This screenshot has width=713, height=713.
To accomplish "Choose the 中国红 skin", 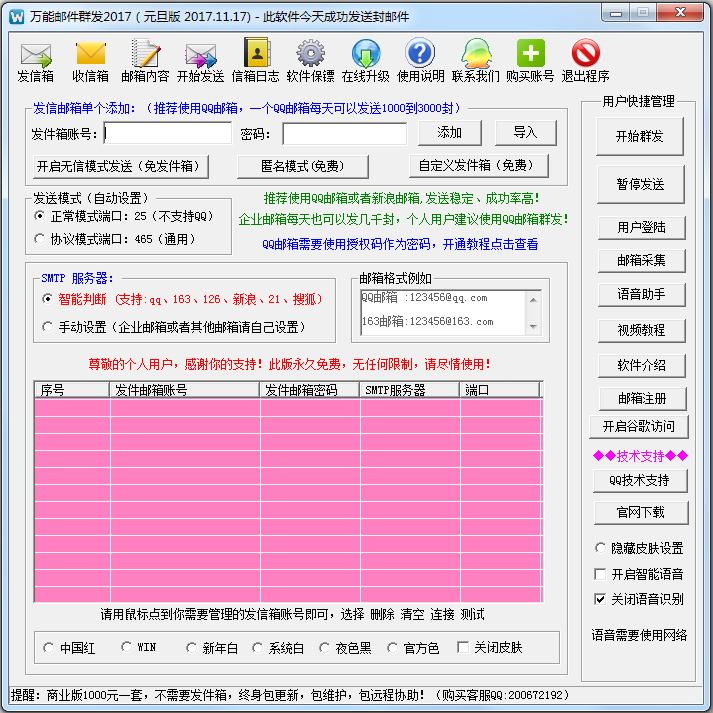I will tap(48, 648).
